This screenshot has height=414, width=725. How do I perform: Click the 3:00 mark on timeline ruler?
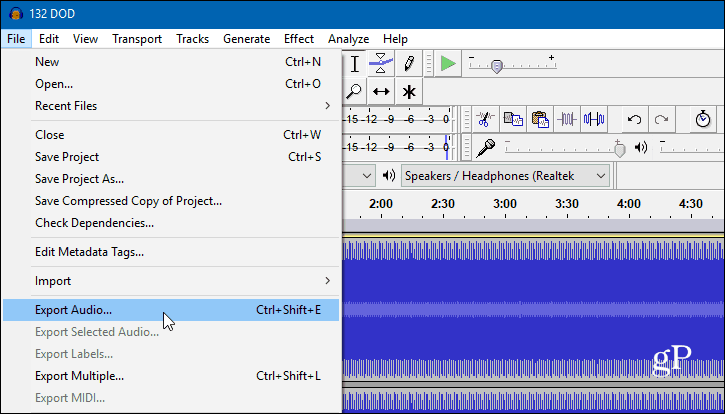(x=505, y=204)
